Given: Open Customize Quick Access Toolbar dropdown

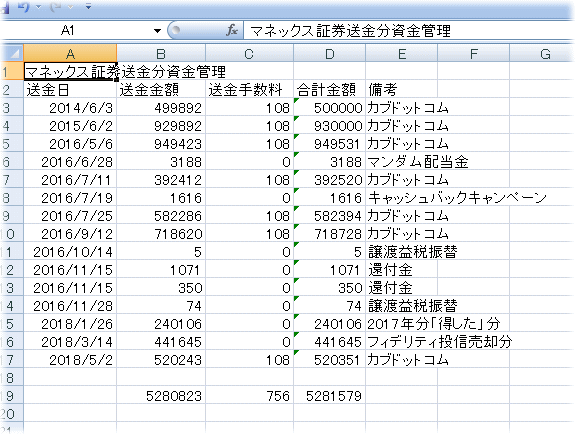Looking at the screenshot, I should tap(88, 7).
